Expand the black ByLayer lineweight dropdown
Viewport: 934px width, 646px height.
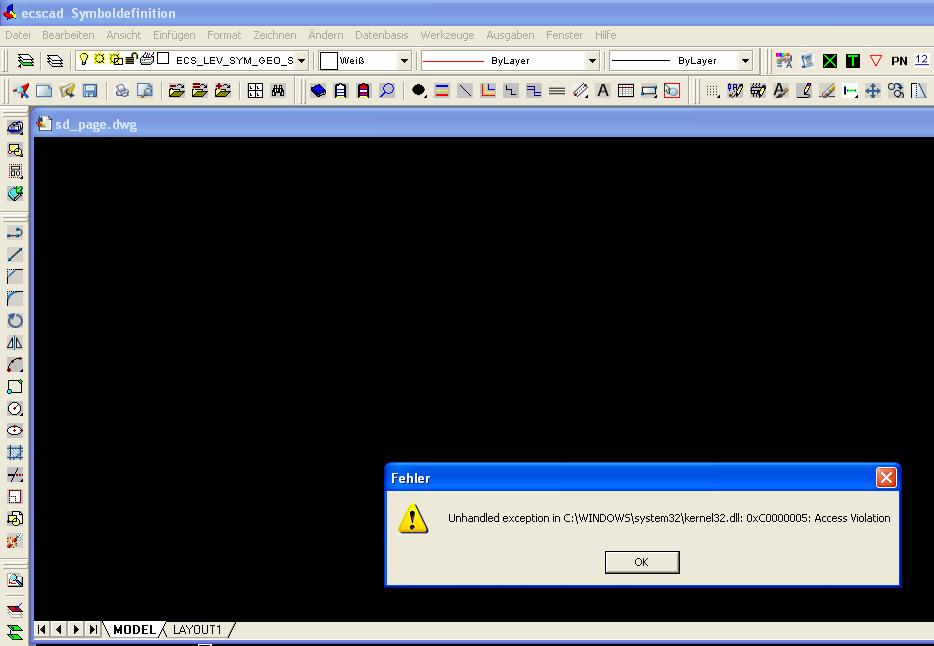pyautogui.click(x=745, y=61)
